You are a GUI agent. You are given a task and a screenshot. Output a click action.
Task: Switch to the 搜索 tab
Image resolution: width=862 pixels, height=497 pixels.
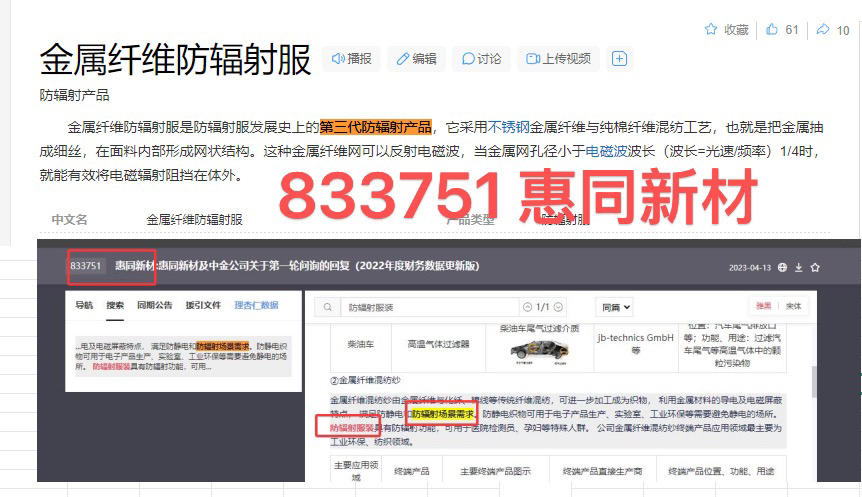(115, 305)
